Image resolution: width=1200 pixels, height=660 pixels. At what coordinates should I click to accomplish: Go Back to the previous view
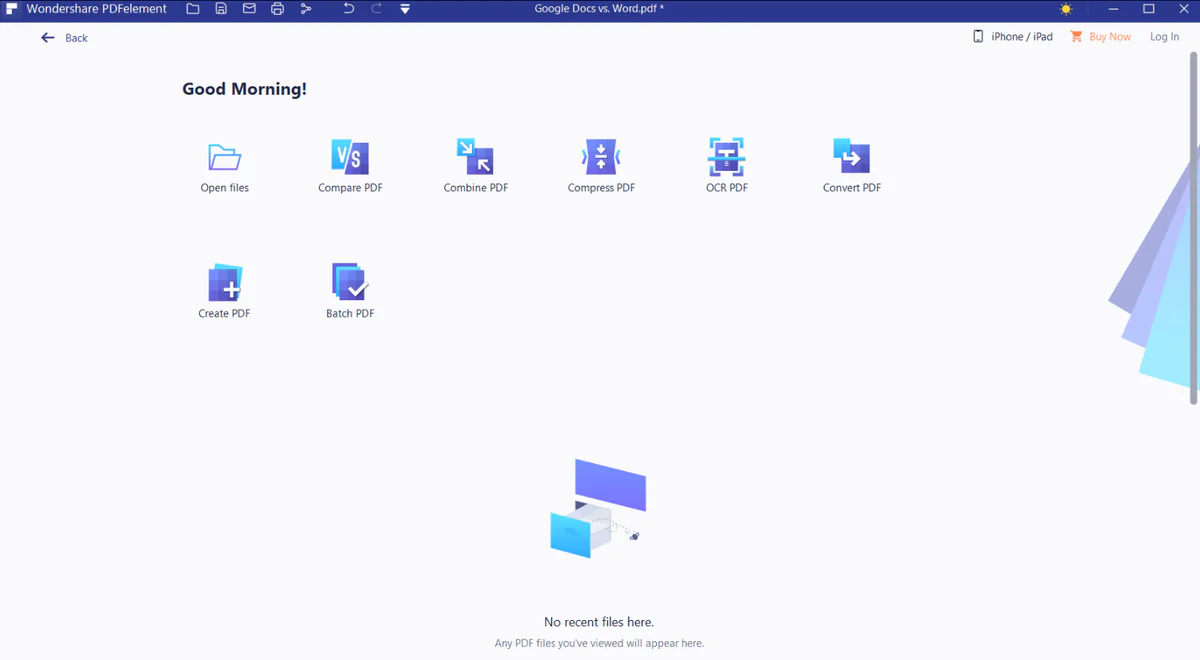64,37
